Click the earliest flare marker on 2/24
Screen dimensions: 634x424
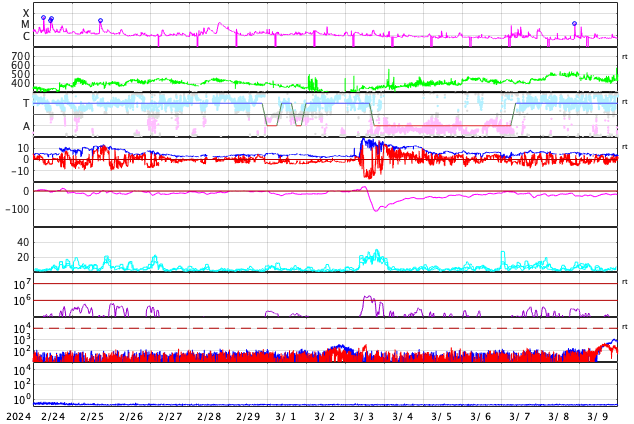(x=43, y=18)
